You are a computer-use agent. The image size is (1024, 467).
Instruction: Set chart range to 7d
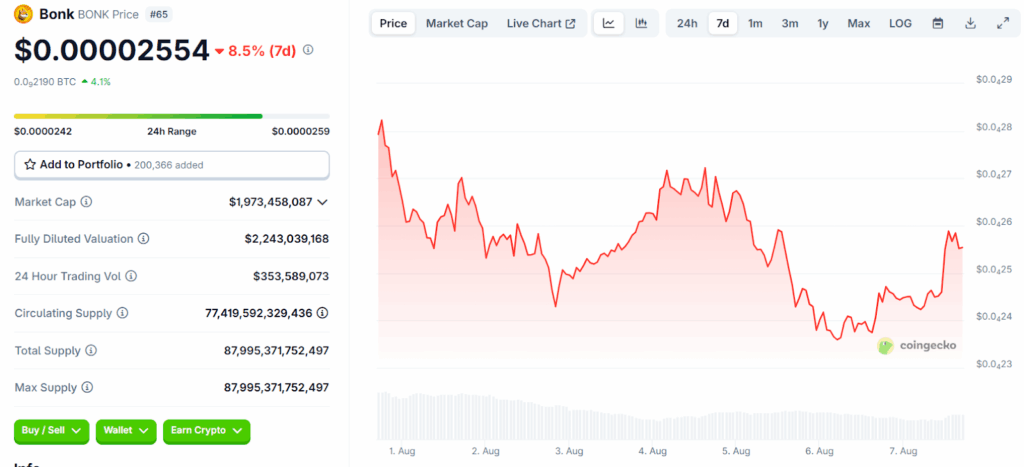click(723, 24)
